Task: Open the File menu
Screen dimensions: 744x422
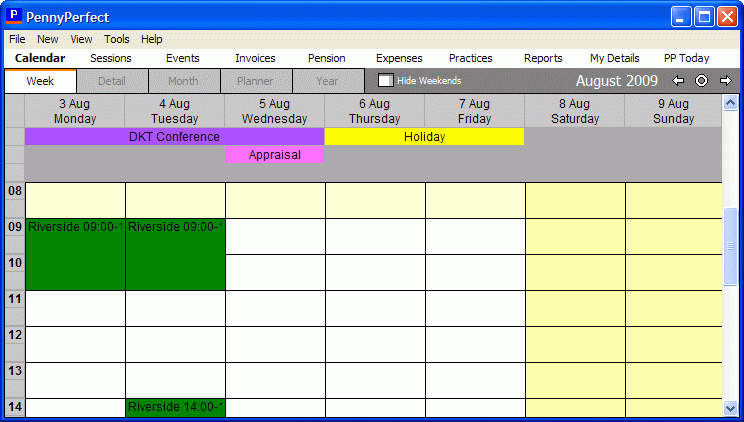Action: (17, 39)
